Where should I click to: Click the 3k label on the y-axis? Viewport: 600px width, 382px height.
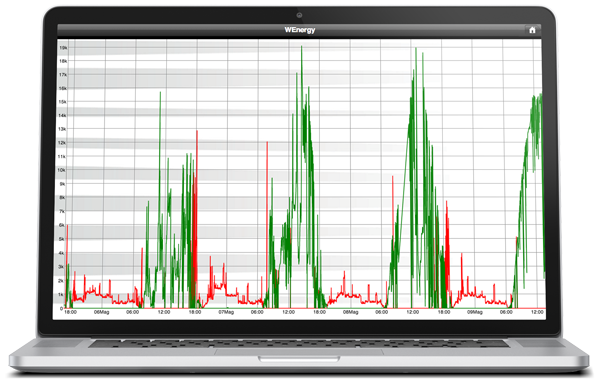[x=61, y=267]
